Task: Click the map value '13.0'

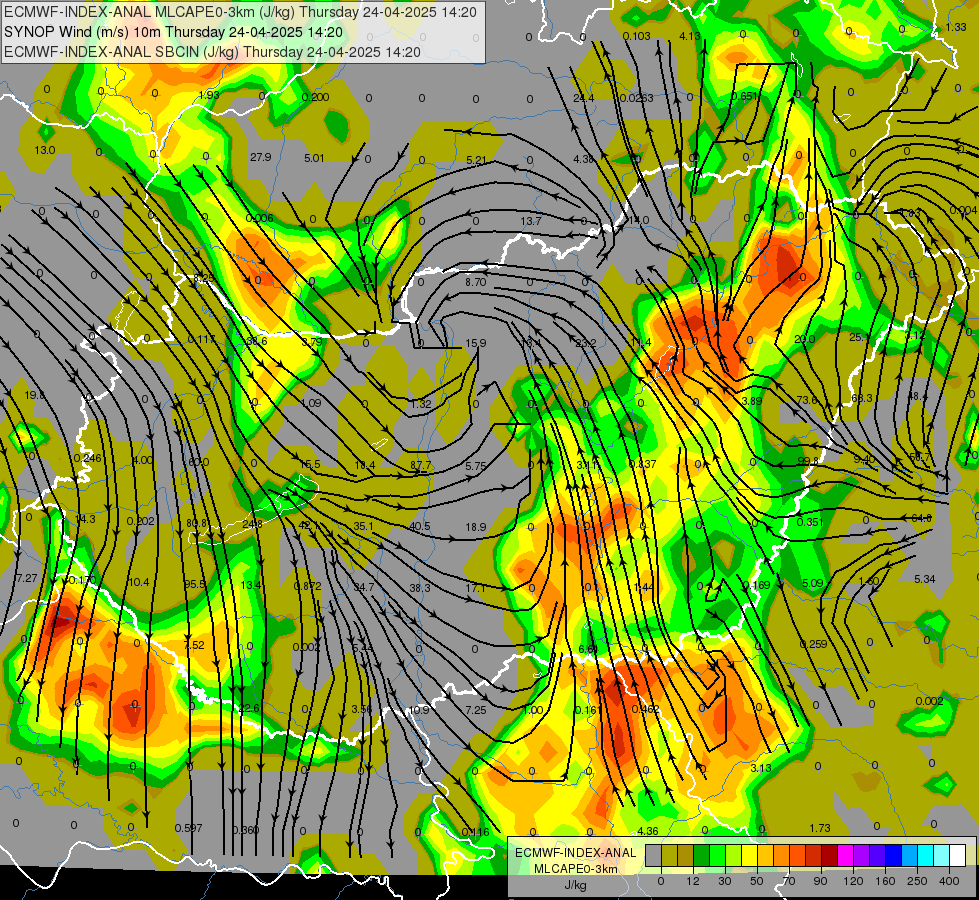Action: (x=44, y=150)
